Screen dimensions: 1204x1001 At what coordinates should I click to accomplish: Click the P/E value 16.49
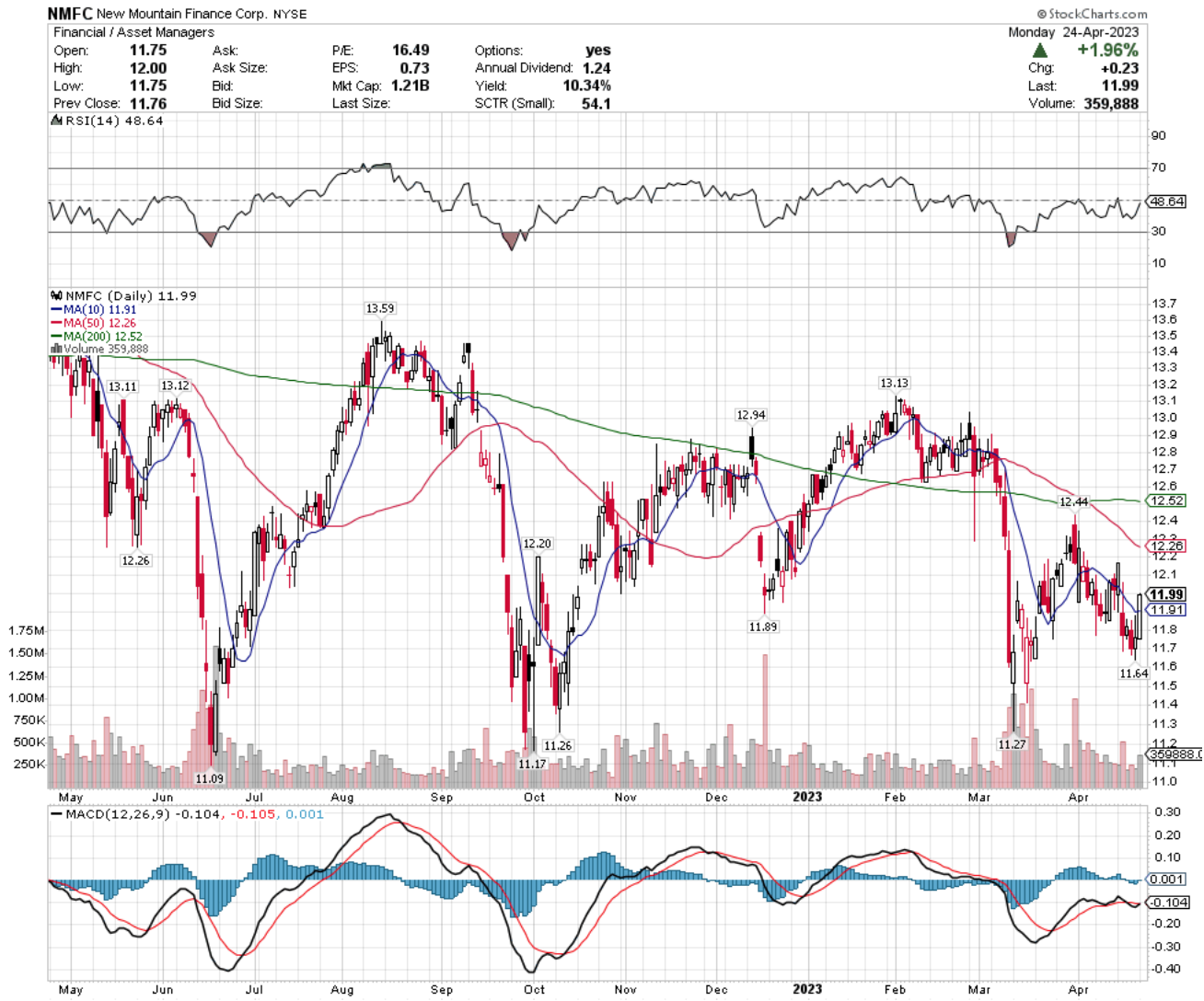(x=411, y=51)
